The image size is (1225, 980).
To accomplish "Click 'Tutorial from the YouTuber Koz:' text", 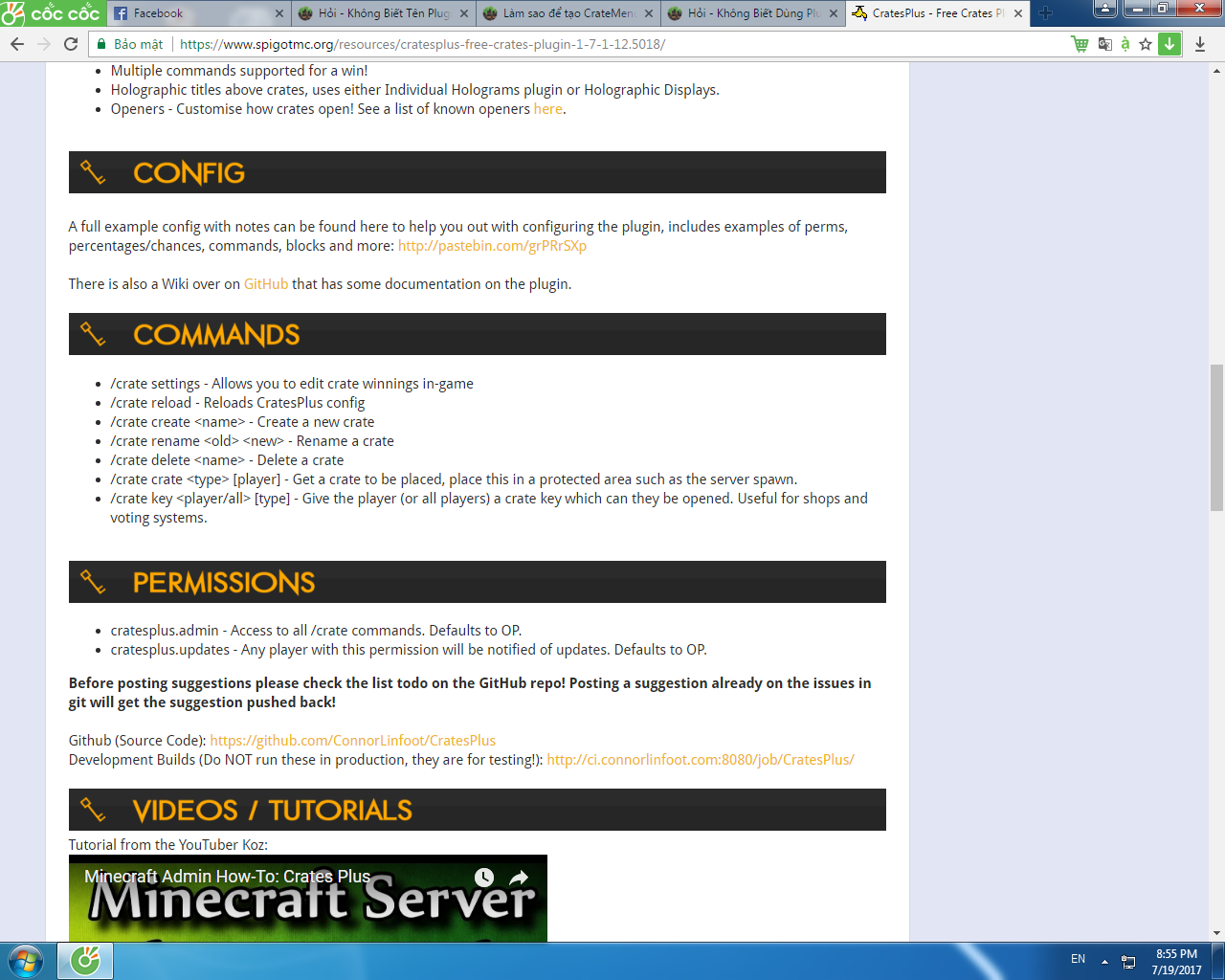I will point(168,845).
